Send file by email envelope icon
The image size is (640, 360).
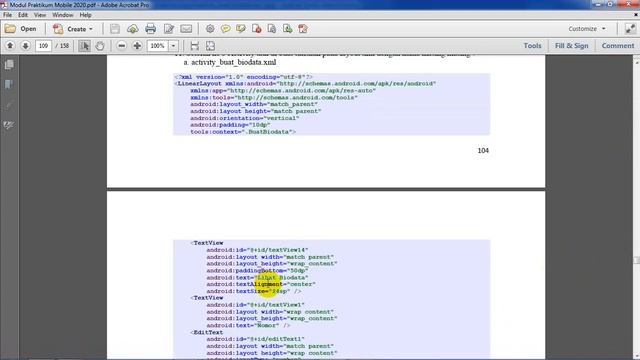pos(186,29)
